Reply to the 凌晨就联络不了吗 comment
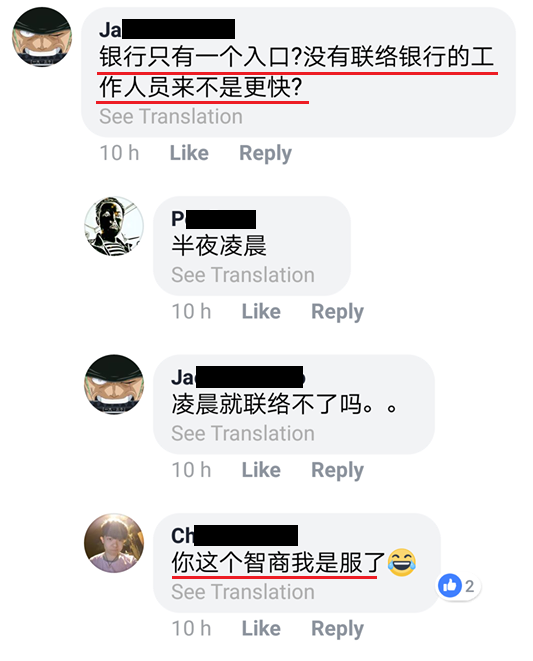This screenshot has width=533, height=661. point(337,470)
